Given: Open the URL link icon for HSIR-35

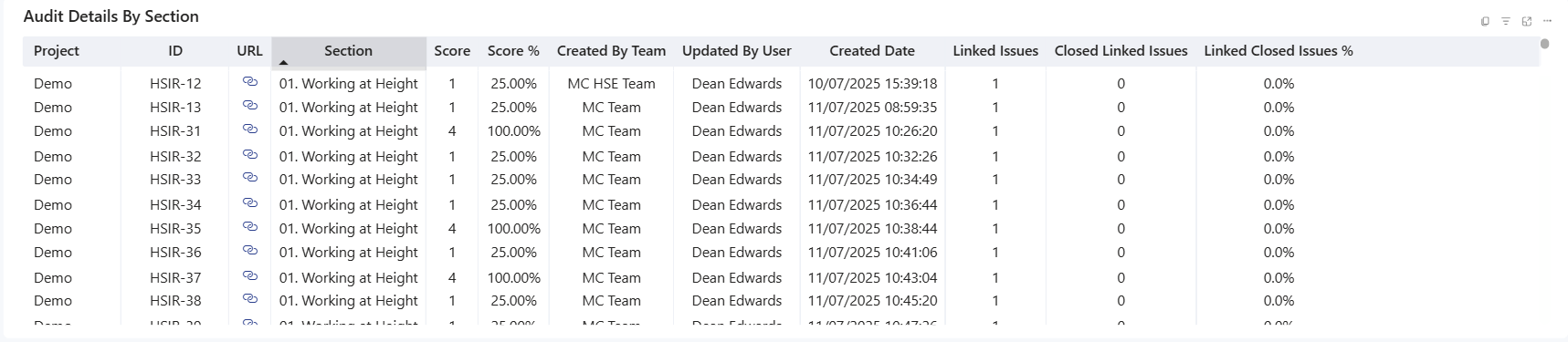Looking at the screenshot, I should 249,227.
